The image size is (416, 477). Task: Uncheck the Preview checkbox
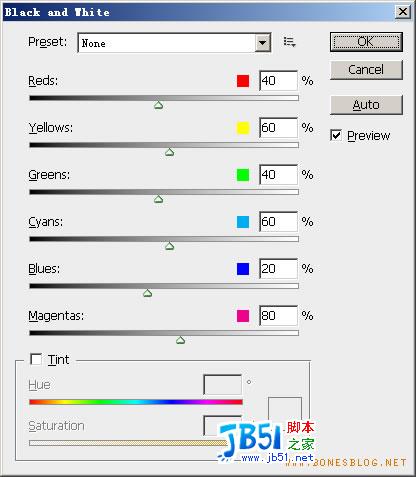[x=336, y=135]
